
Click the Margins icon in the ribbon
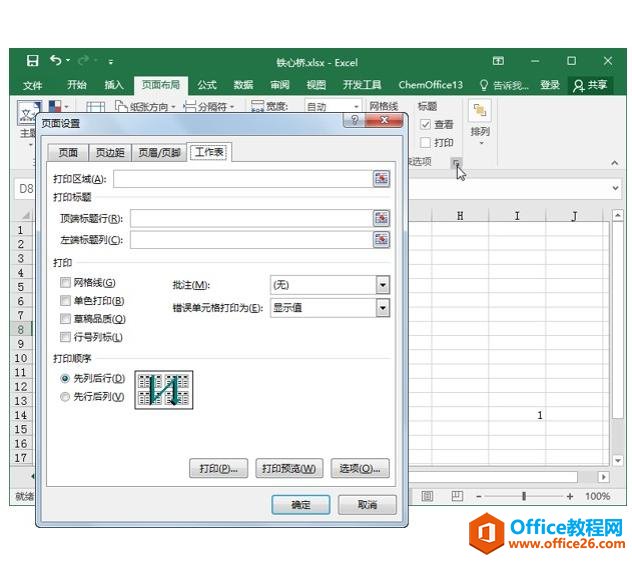pos(96,107)
